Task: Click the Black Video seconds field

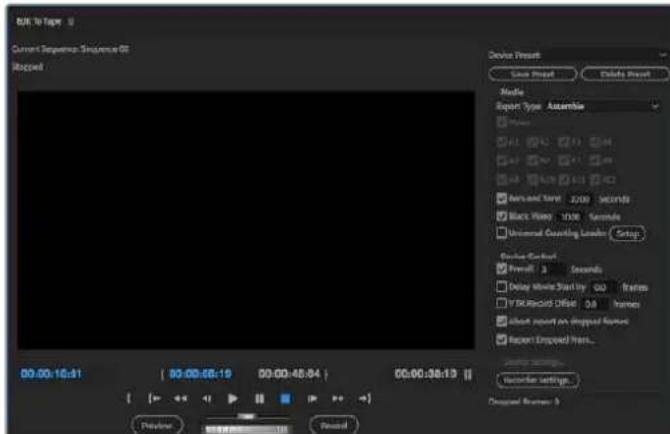Action: tap(571, 217)
